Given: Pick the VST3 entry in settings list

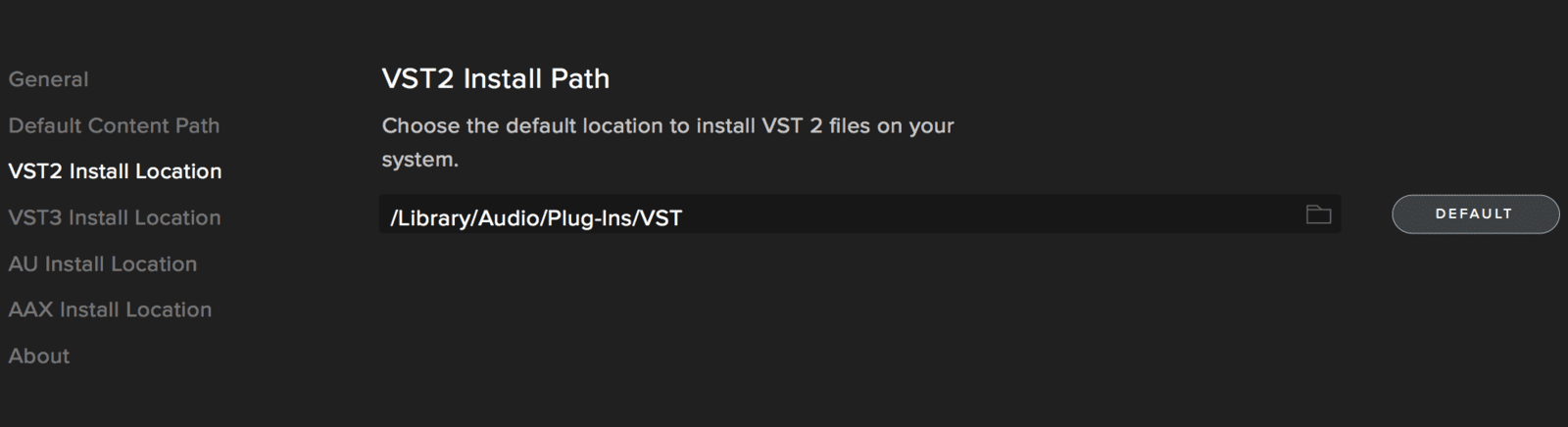Looking at the screenshot, I should (115, 217).
